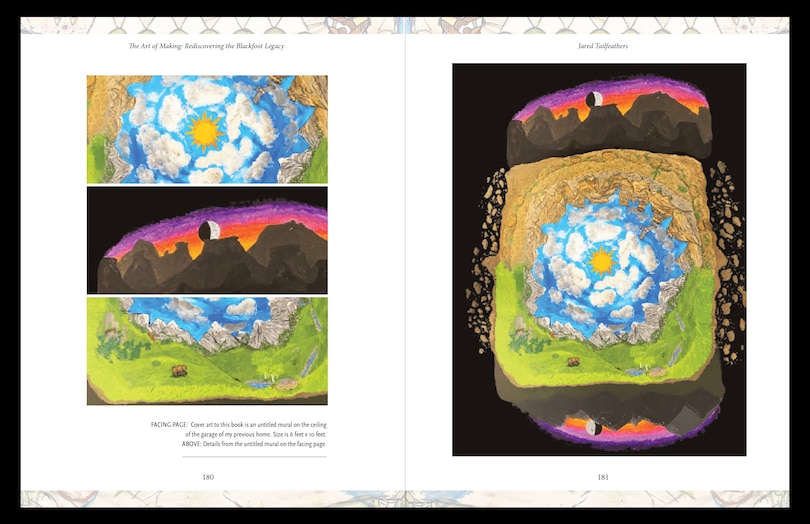The height and width of the screenshot is (524, 810).
Task: Click the sun and clouds mural detail image
Action: [x=207, y=129]
